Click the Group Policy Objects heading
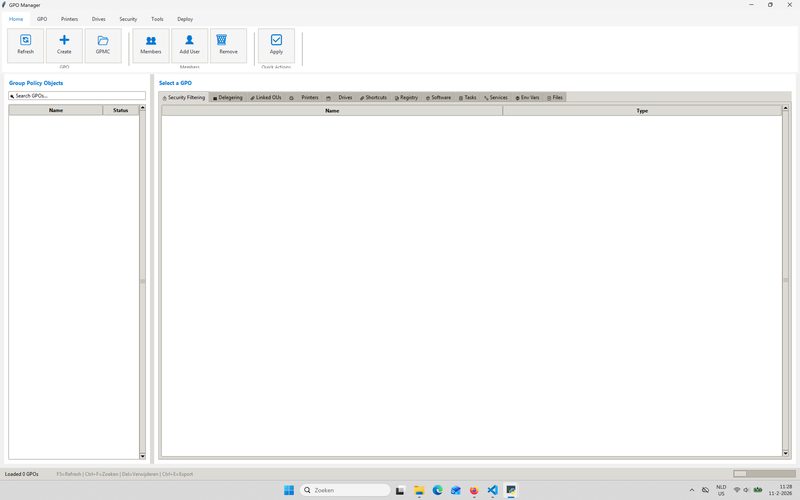Screen dimensions: 800x500 tap(36, 83)
